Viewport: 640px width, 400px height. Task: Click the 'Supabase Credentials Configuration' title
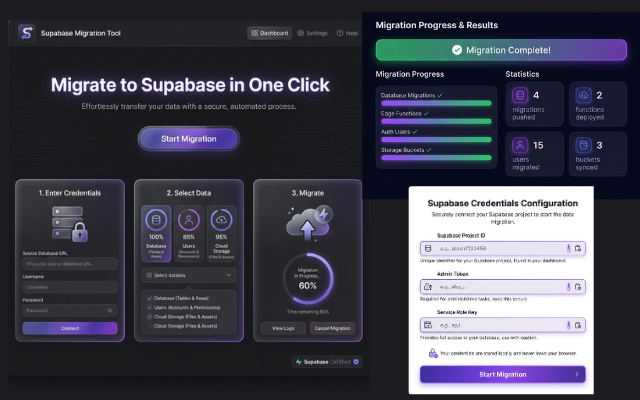(x=503, y=203)
